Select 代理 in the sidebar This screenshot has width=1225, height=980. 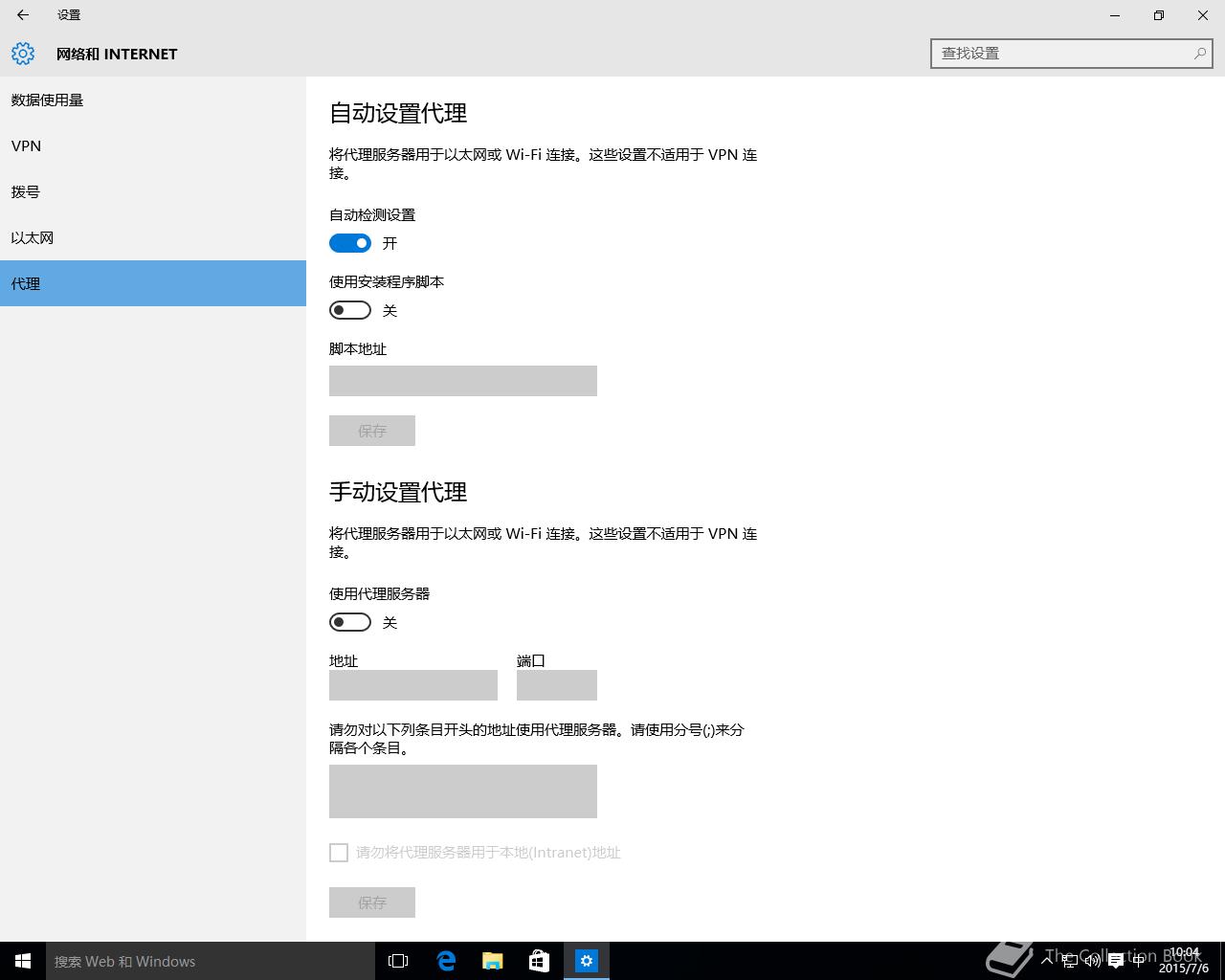click(x=153, y=283)
